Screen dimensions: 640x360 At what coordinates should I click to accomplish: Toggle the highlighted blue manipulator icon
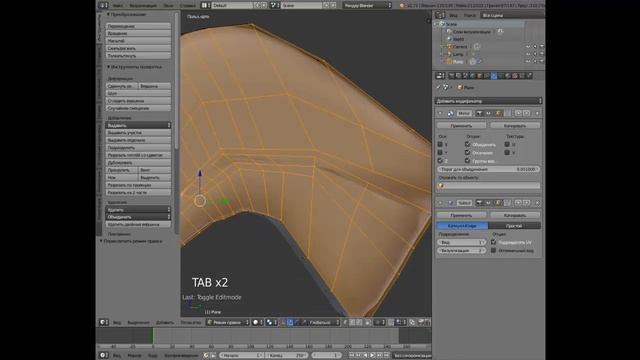(x=290, y=322)
